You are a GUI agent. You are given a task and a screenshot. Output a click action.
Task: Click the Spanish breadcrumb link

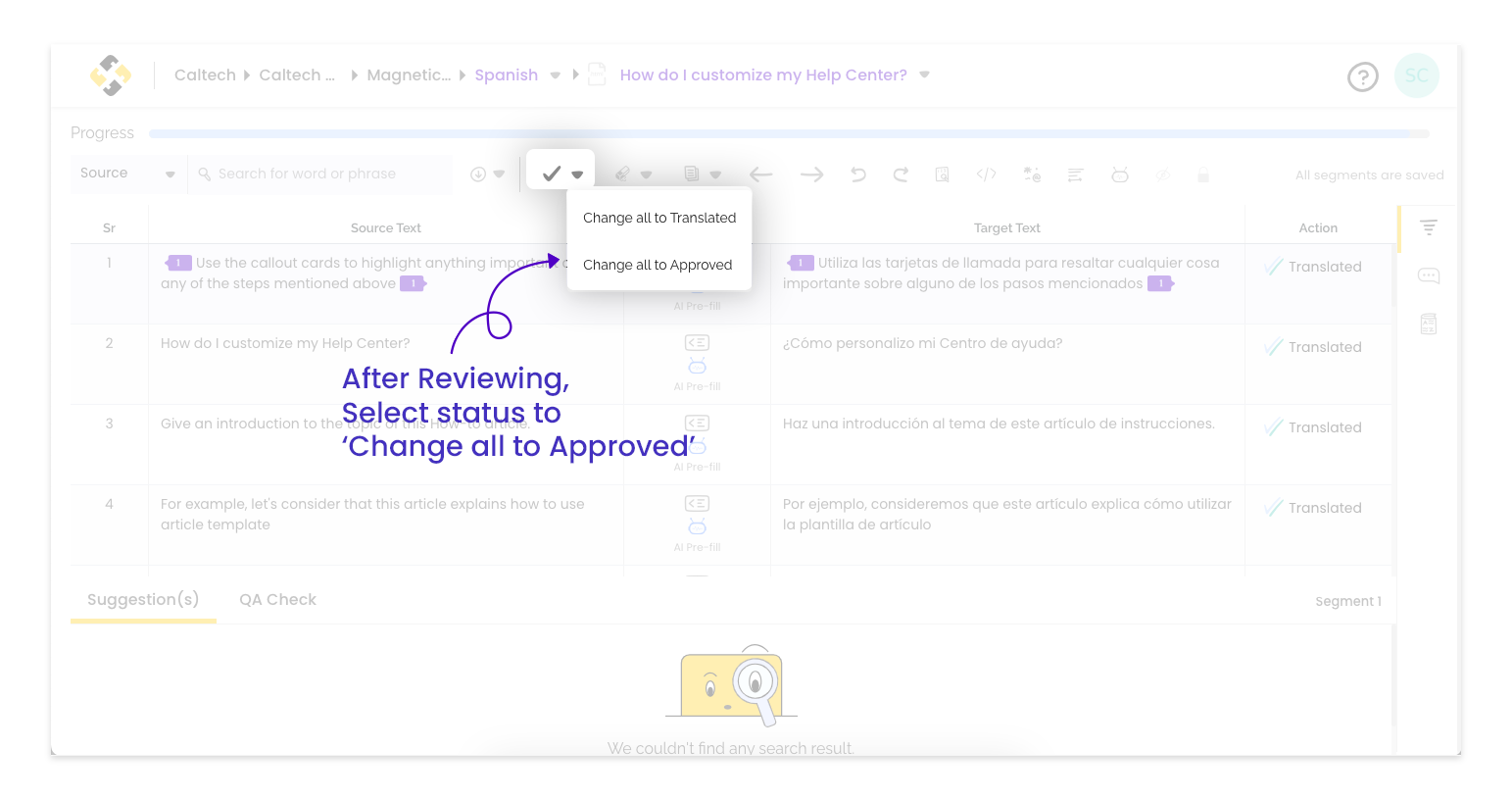point(506,75)
